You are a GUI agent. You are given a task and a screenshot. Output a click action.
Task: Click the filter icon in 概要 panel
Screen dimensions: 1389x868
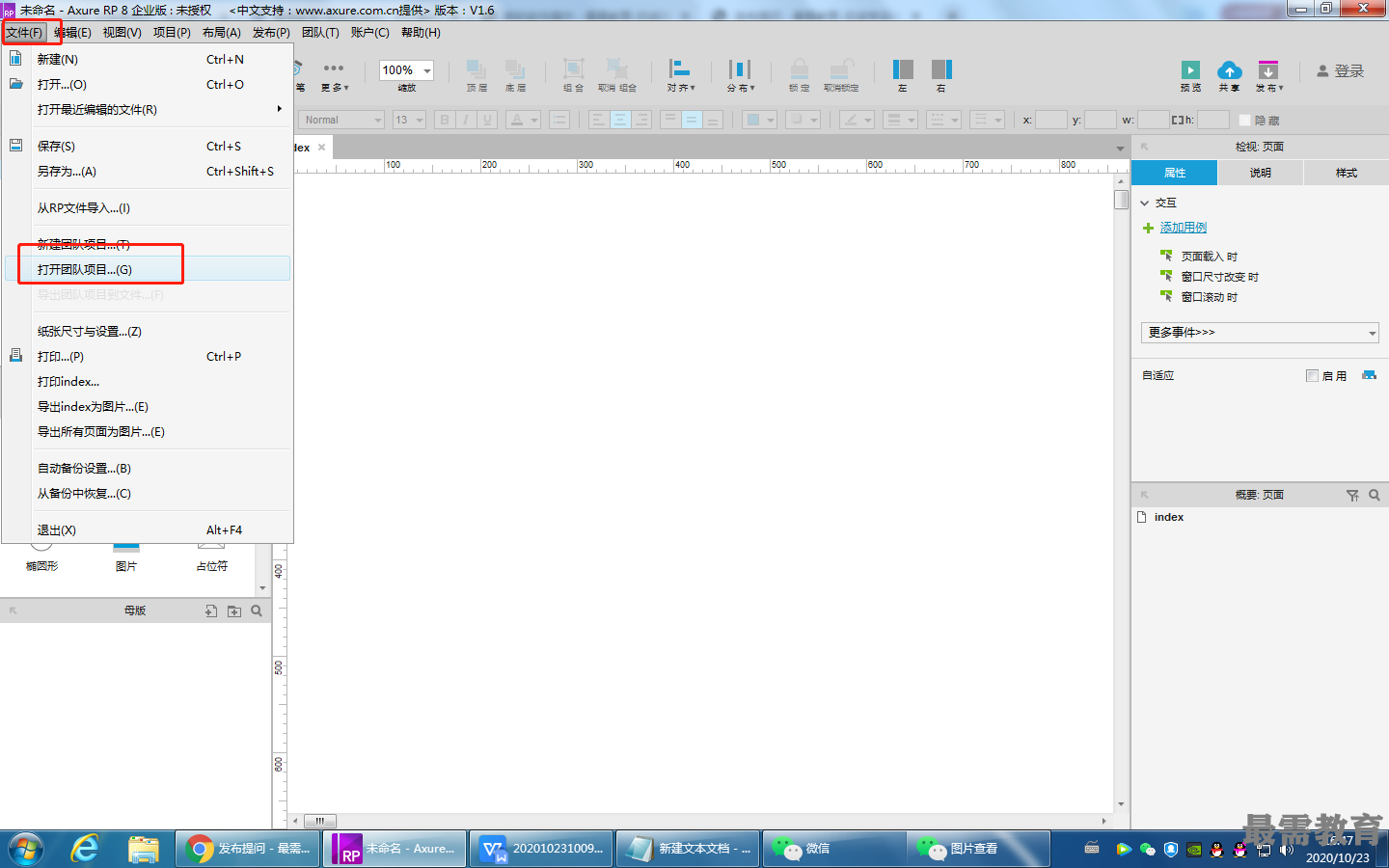pyautogui.click(x=1352, y=495)
